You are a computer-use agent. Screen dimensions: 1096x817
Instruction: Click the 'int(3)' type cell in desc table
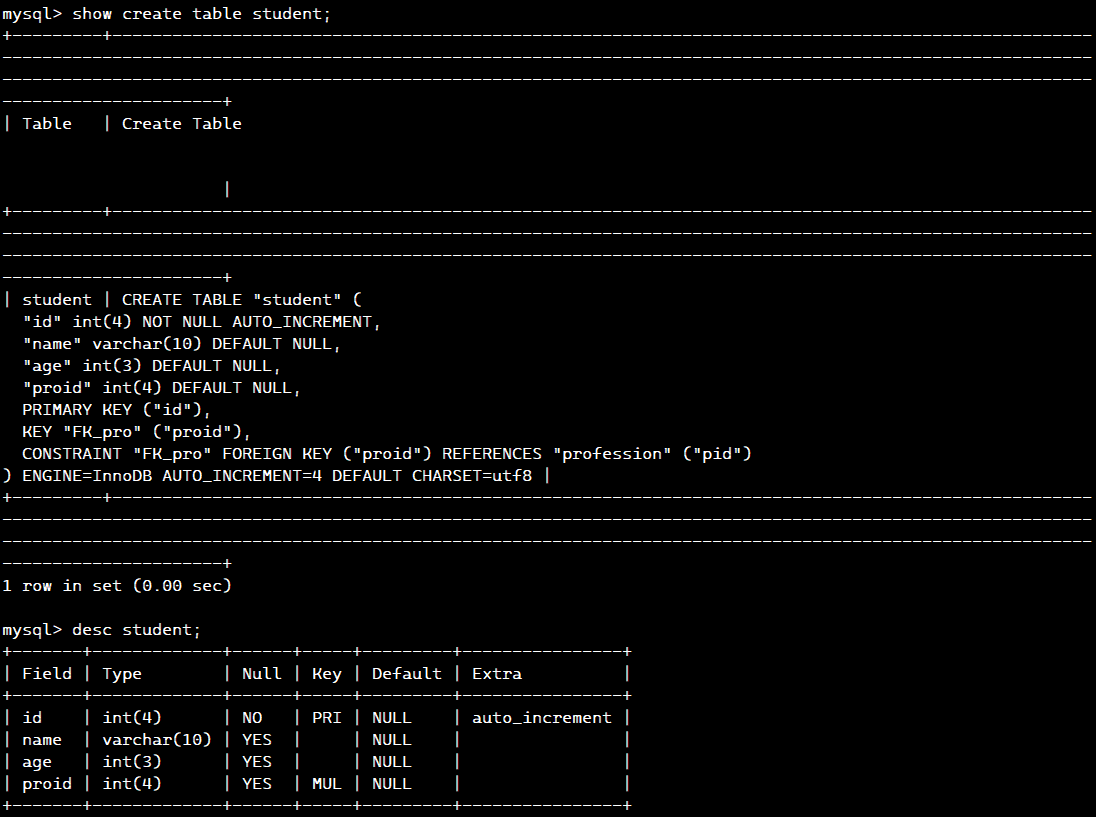pos(131,762)
